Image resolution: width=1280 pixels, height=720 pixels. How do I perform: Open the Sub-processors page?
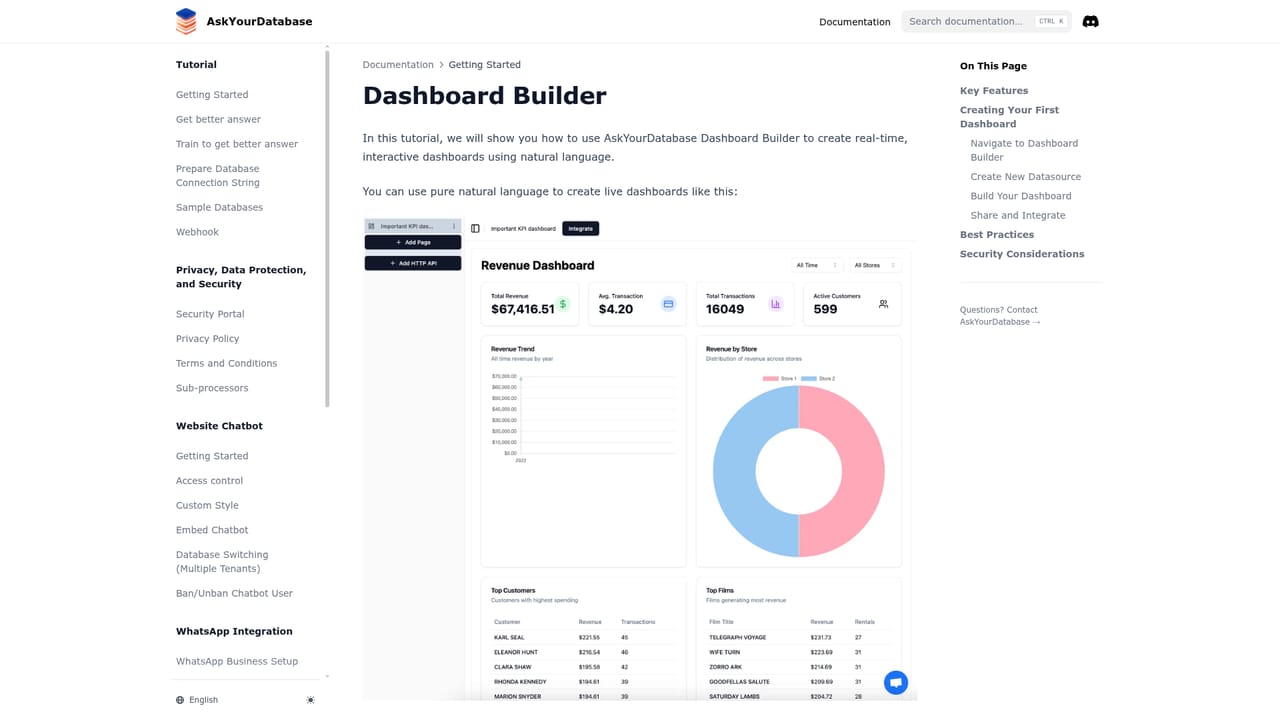[212, 388]
